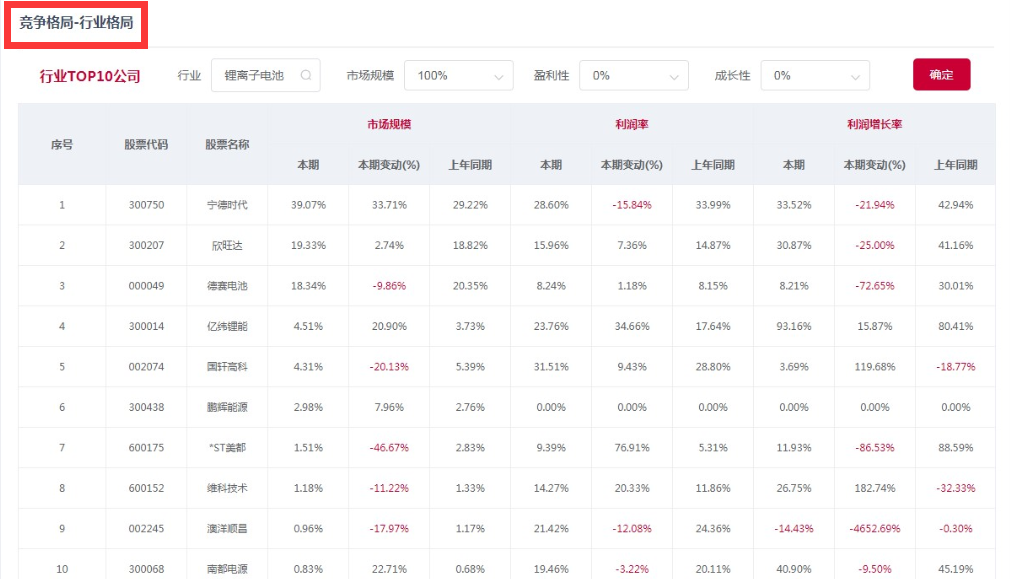Select the 亿纬锂能 row name

coord(227,326)
